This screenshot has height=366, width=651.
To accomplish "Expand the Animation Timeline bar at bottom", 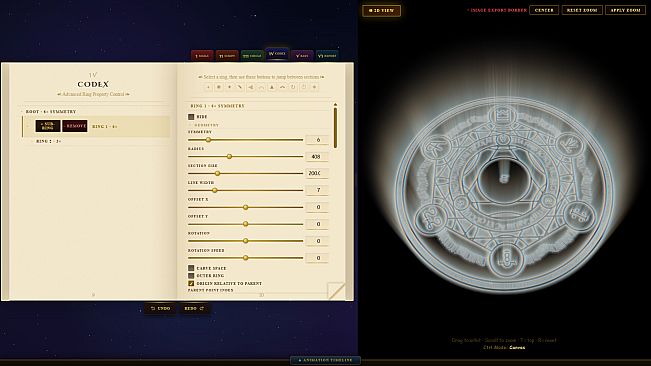I will [325, 360].
